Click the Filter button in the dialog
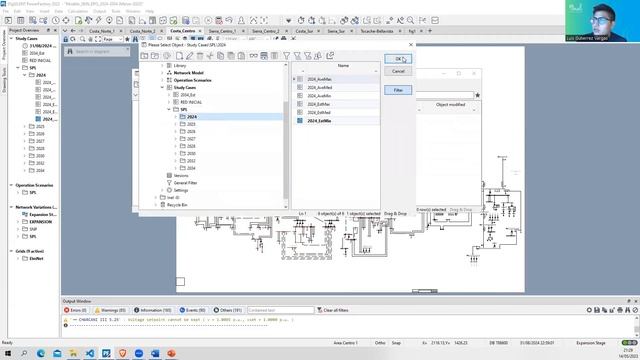The image size is (640, 360). coord(398,90)
